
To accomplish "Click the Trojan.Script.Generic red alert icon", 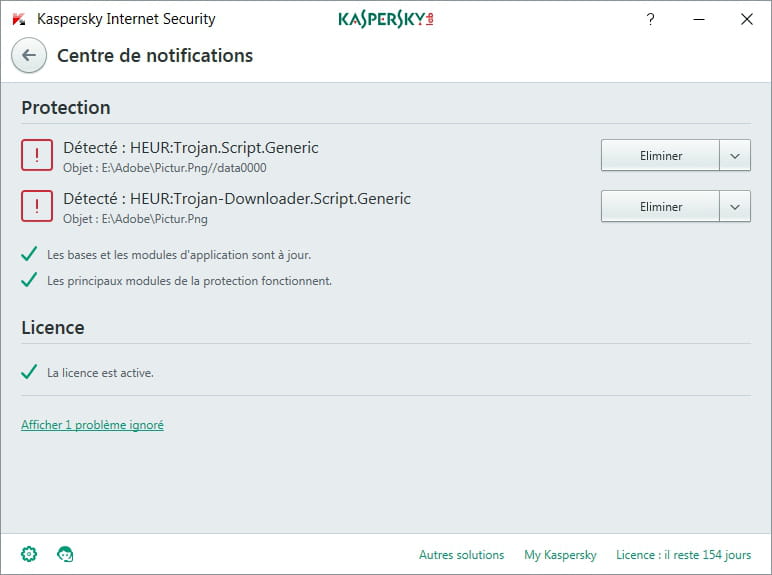I will tap(37, 155).
